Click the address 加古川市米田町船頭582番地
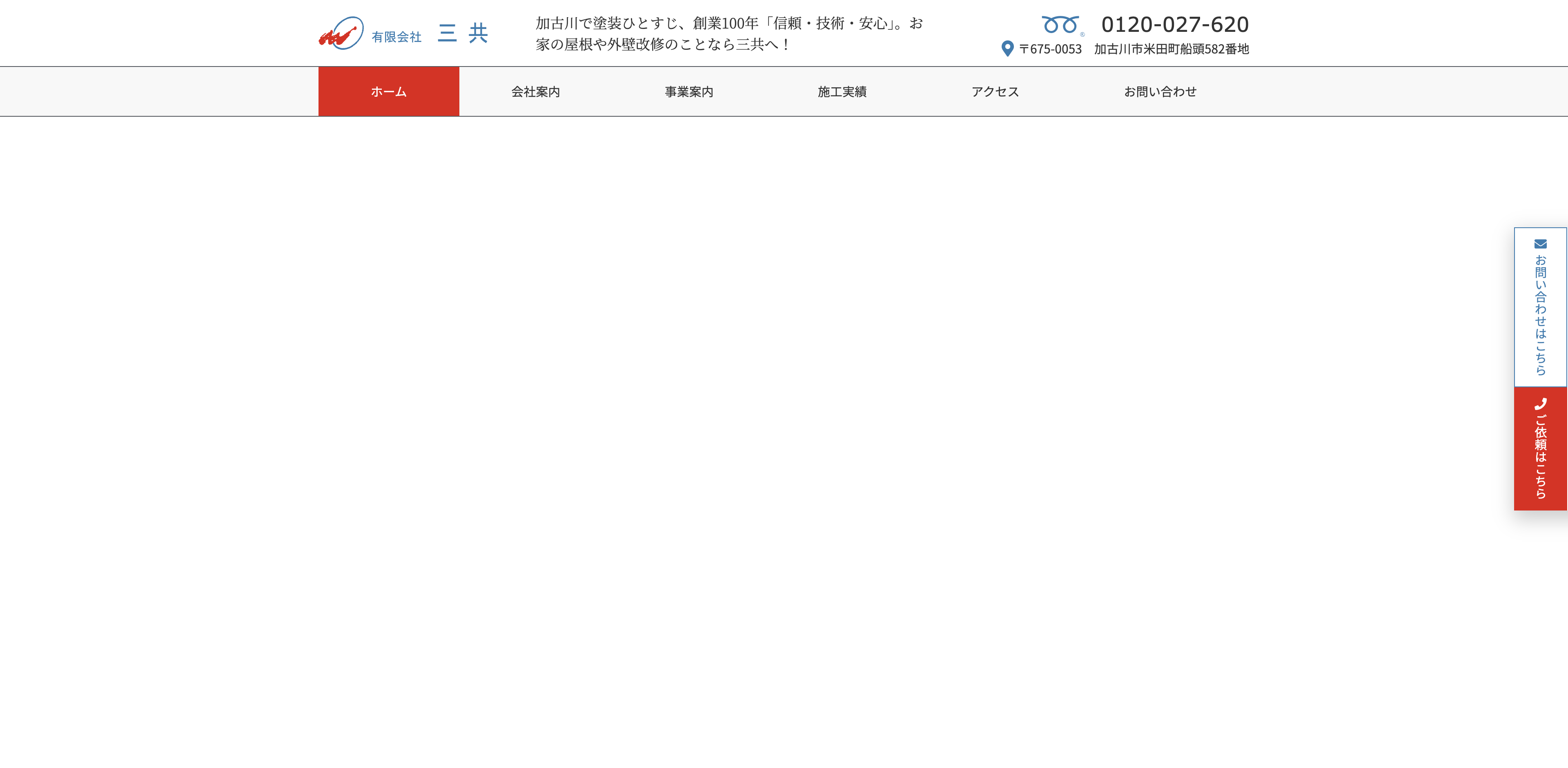Screen dimensions: 1568x768 pyautogui.click(x=1171, y=49)
